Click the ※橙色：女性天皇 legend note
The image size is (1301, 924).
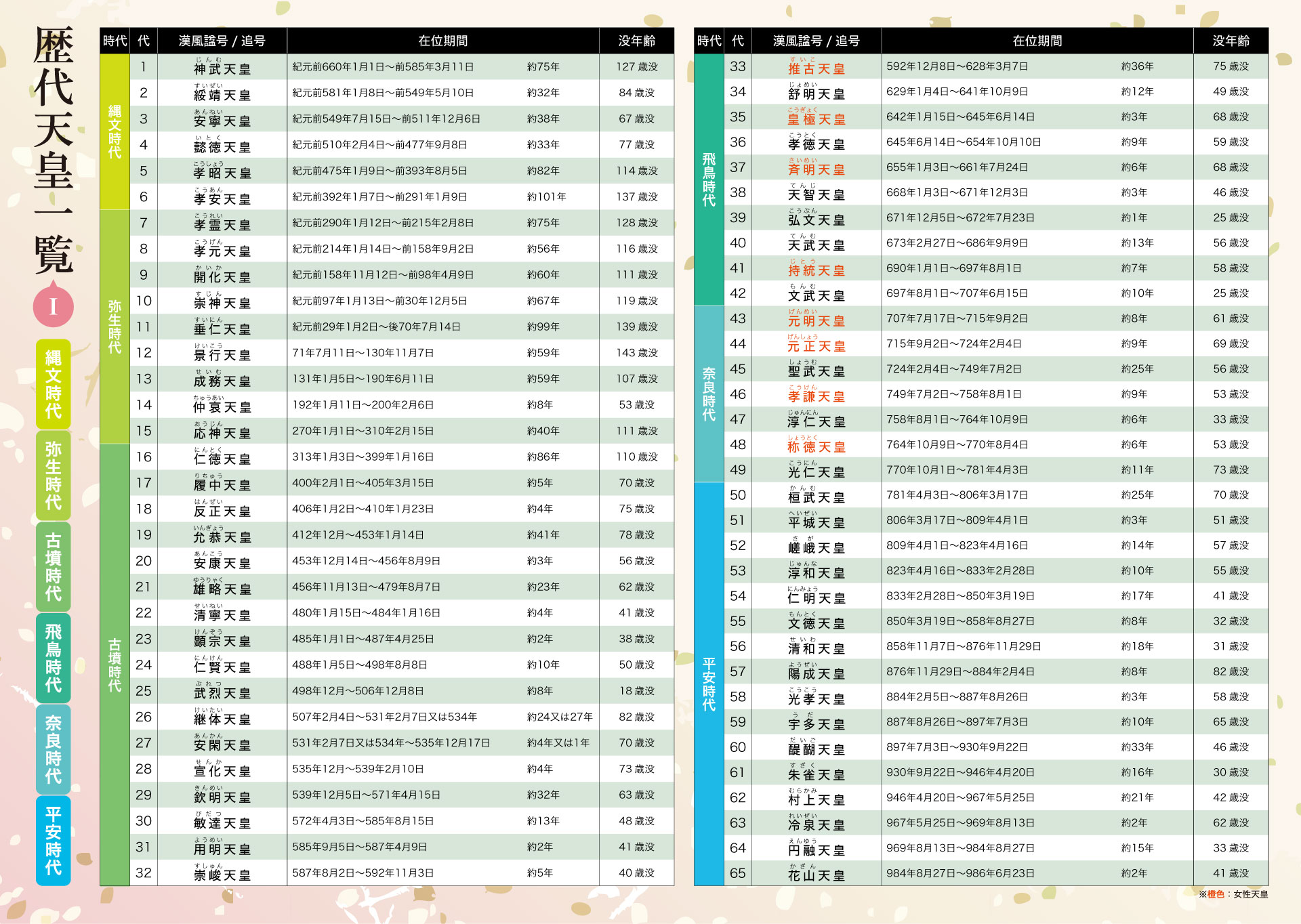pos(1233,894)
